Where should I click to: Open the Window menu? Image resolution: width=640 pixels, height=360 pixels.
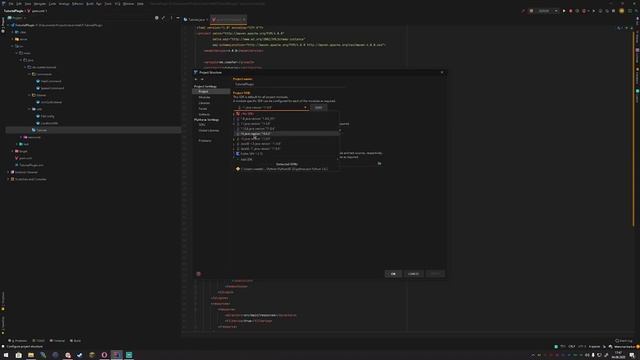tap(129, 4)
